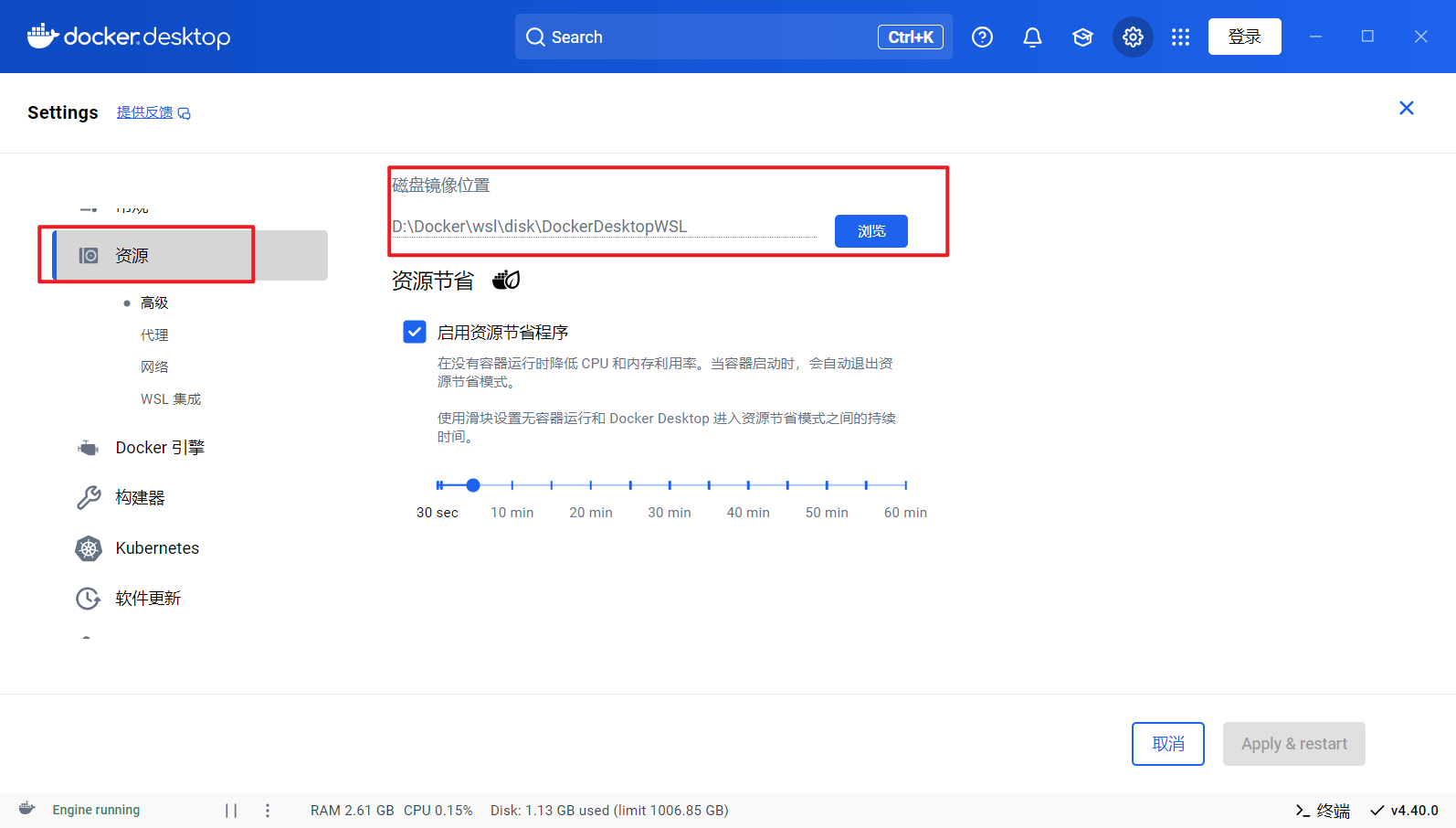Viewport: 1456px width, 828px height.
Task: Open the 网络 sub-item
Action: [x=154, y=366]
